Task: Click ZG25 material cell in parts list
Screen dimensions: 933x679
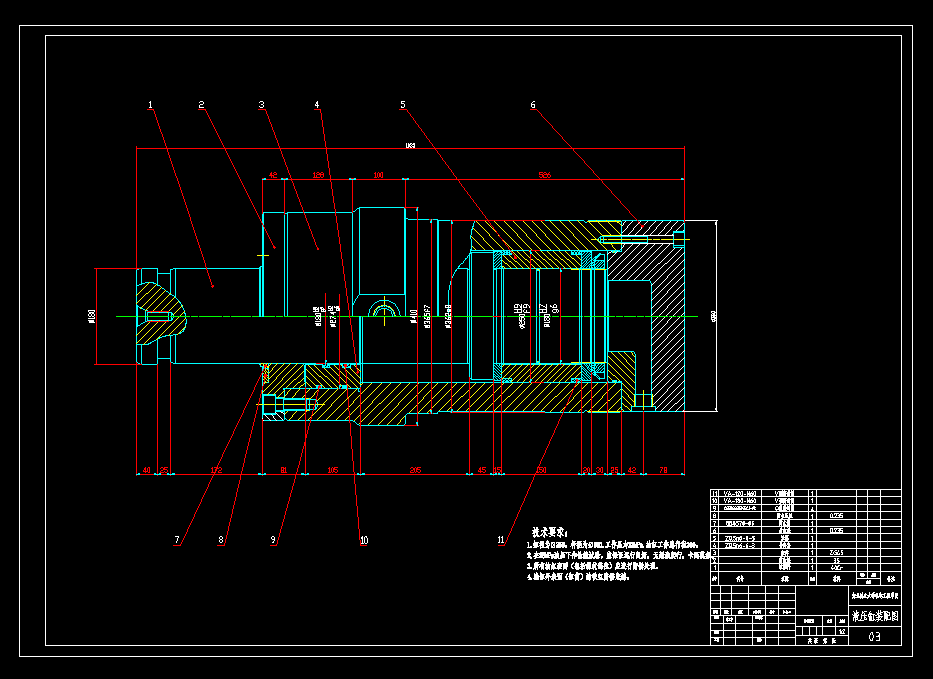Action: coord(835,552)
